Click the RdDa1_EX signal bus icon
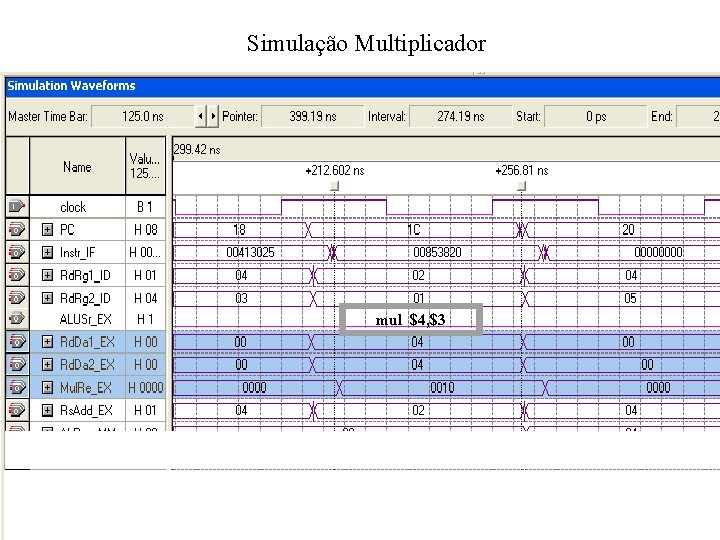The width and height of the screenshot is (720, 540). pyautogui.click(x=17, y=342)
